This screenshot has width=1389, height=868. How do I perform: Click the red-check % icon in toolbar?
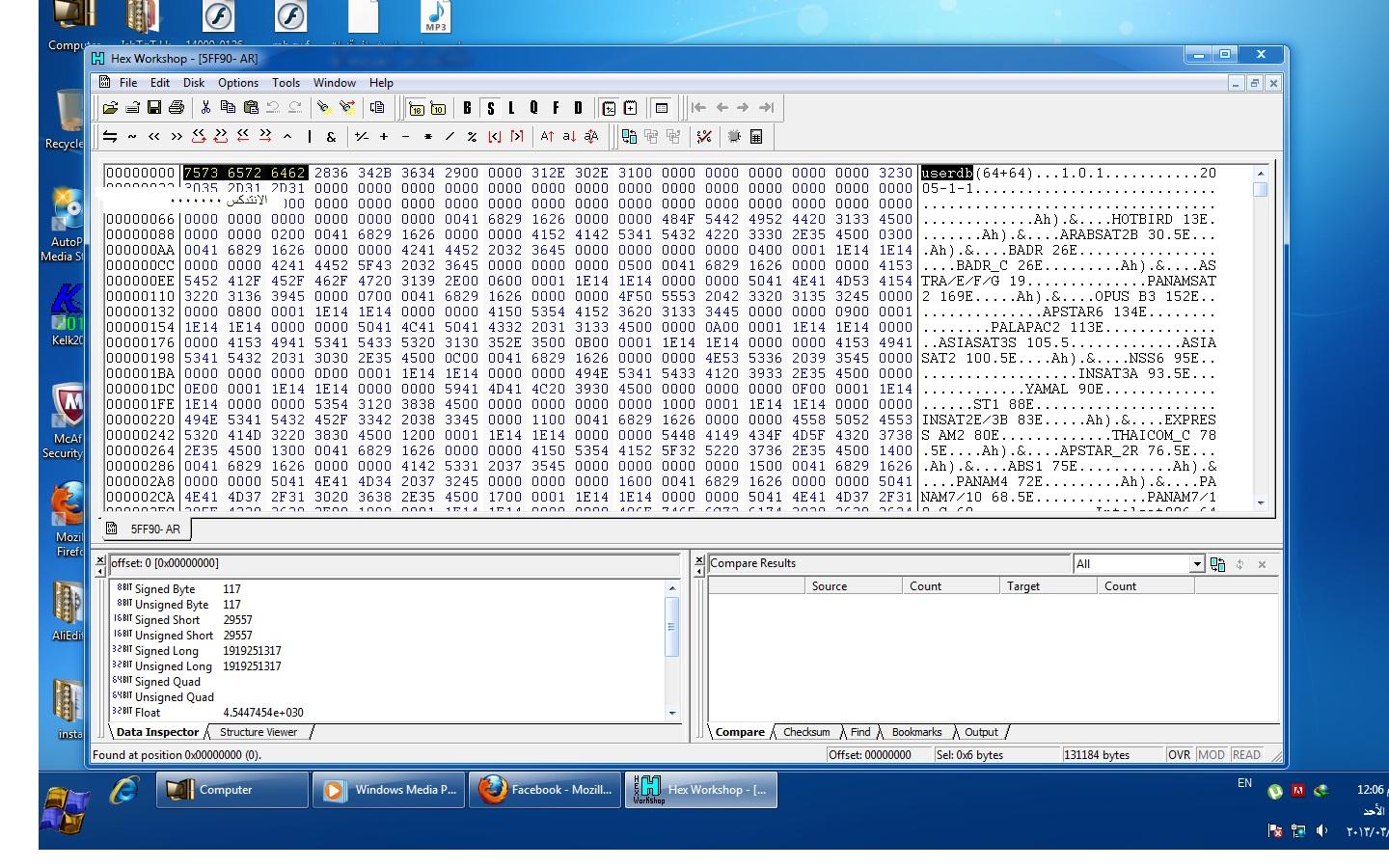[x=704, y=137]
